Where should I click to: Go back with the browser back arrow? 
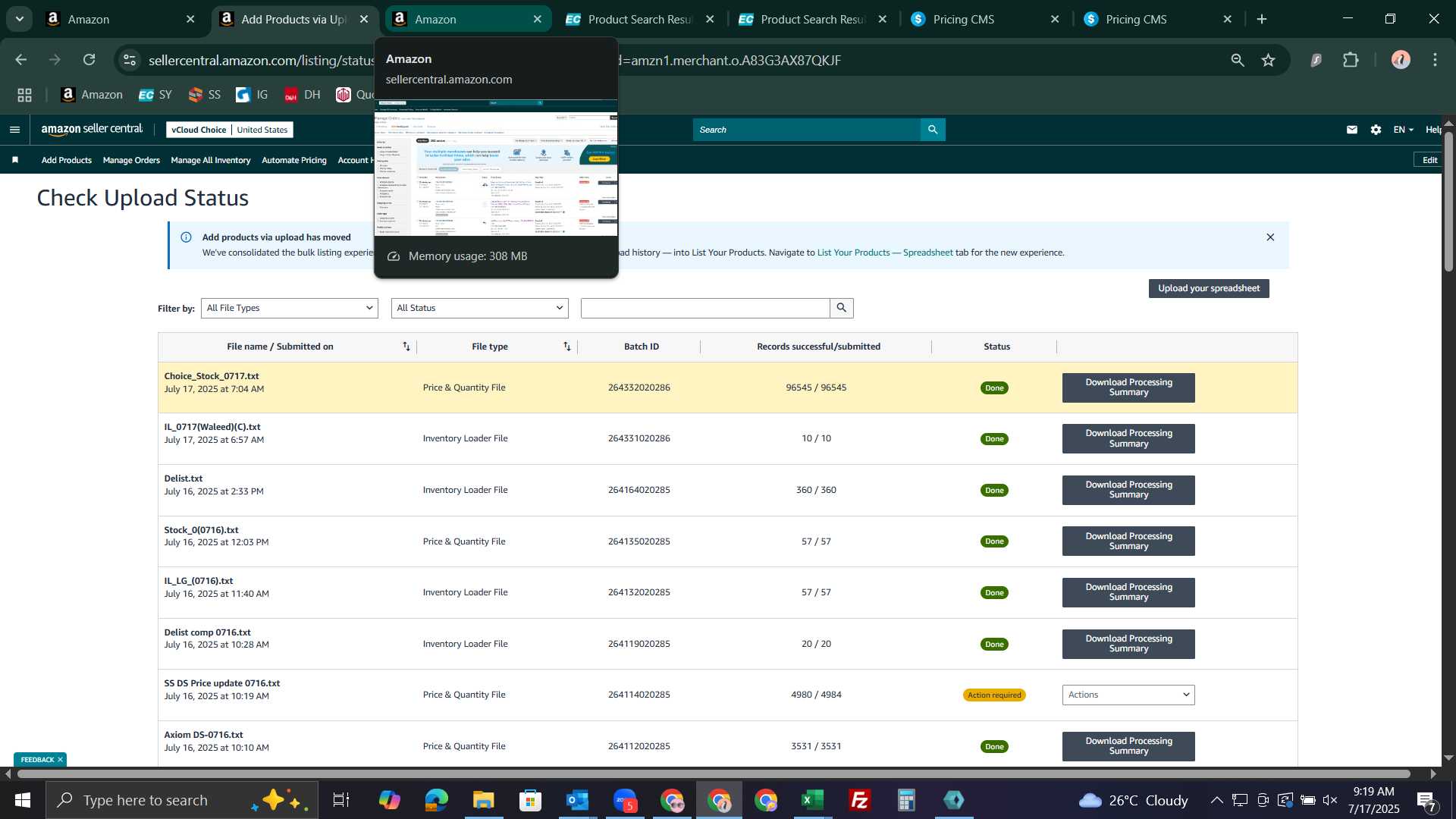21,60
